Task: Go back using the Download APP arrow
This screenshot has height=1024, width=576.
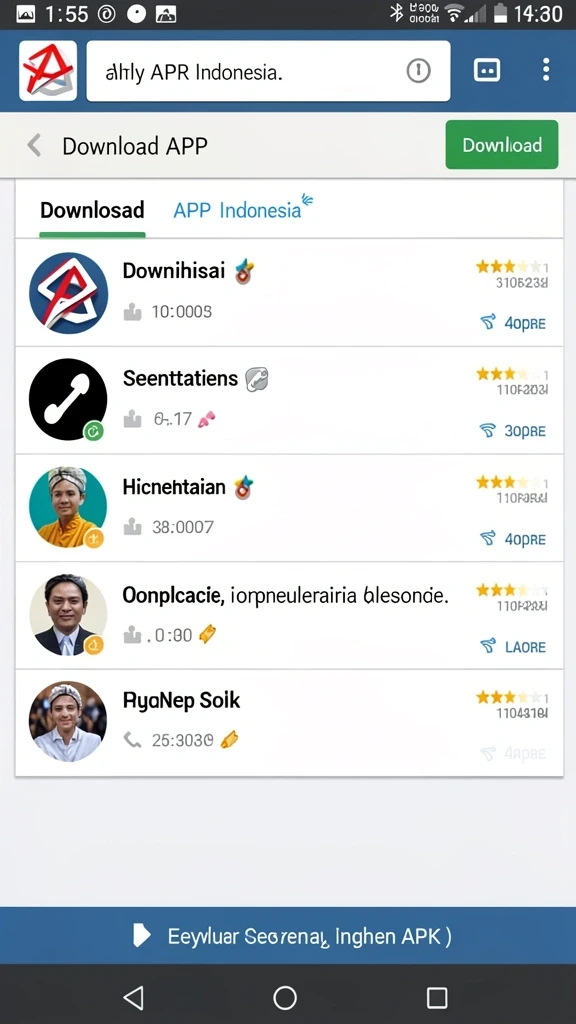Action: click(34, 145)
